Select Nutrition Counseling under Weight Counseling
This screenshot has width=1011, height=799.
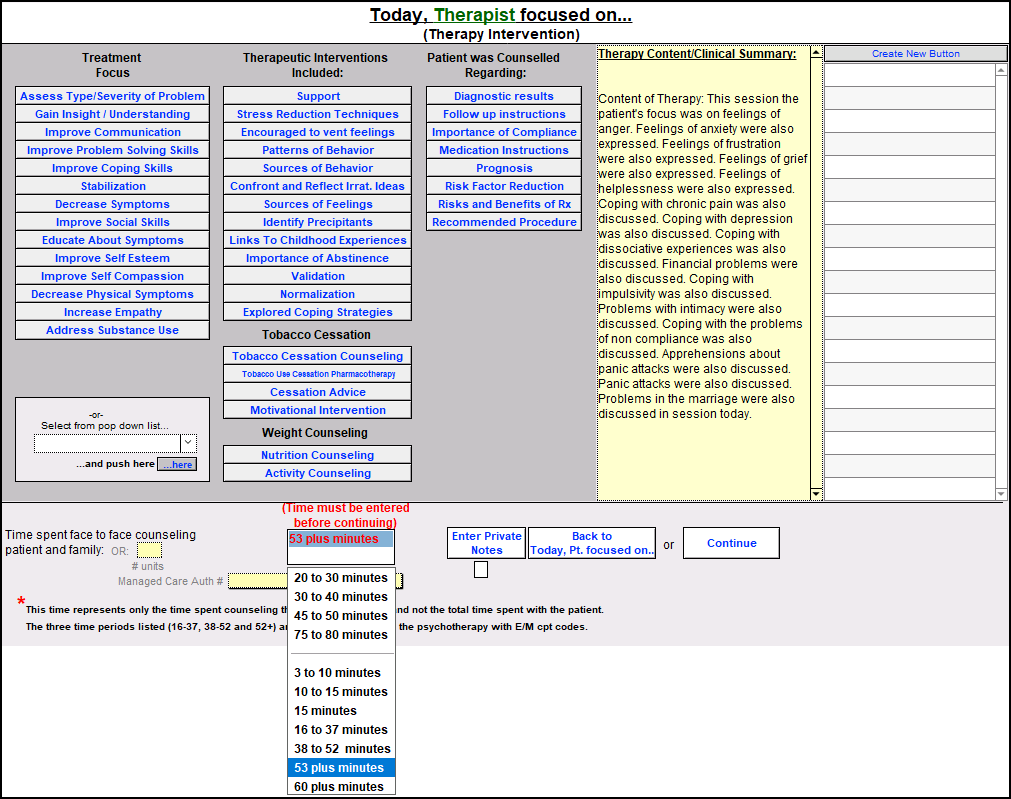317,455
